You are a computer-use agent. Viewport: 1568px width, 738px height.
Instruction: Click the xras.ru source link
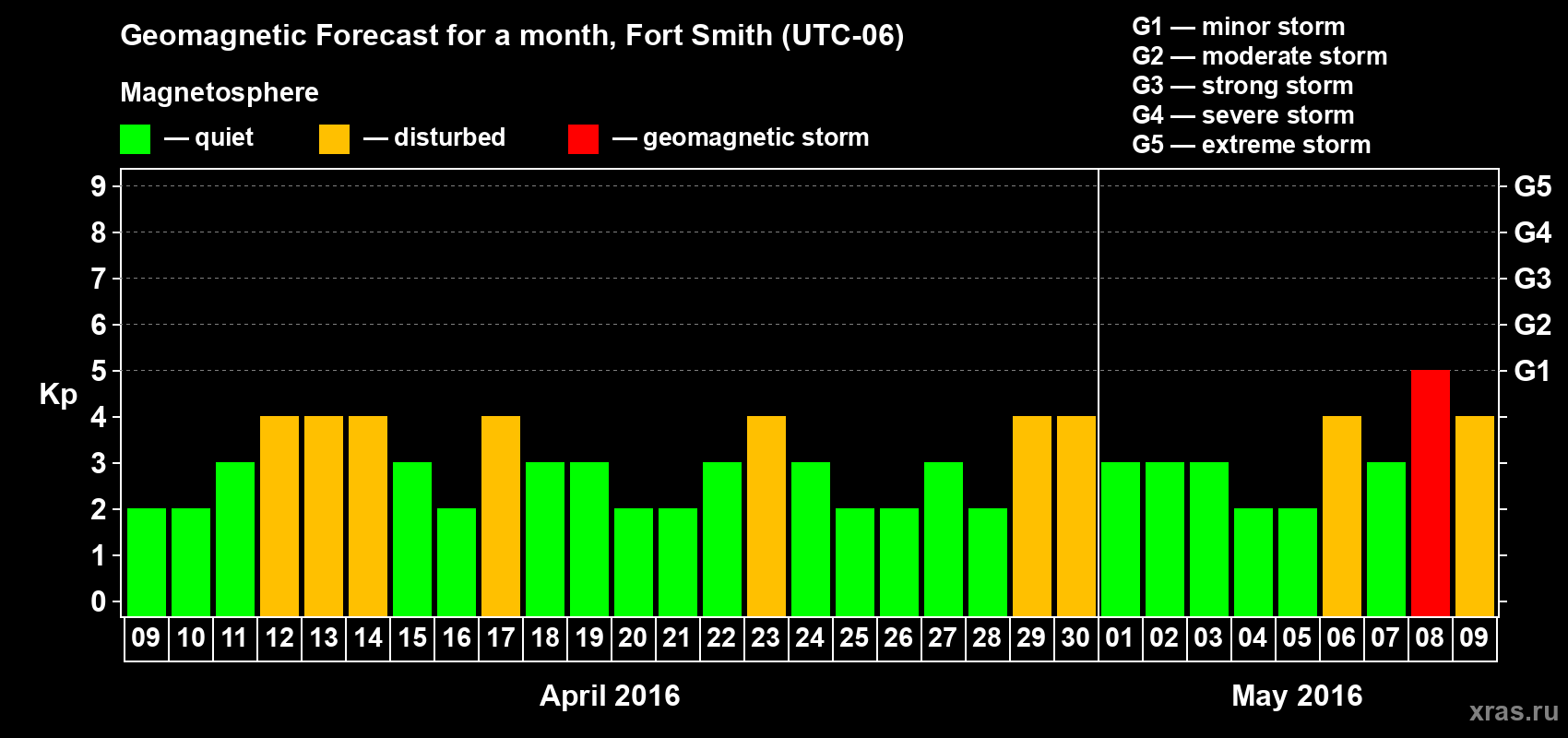click(x=1514, y=711)
